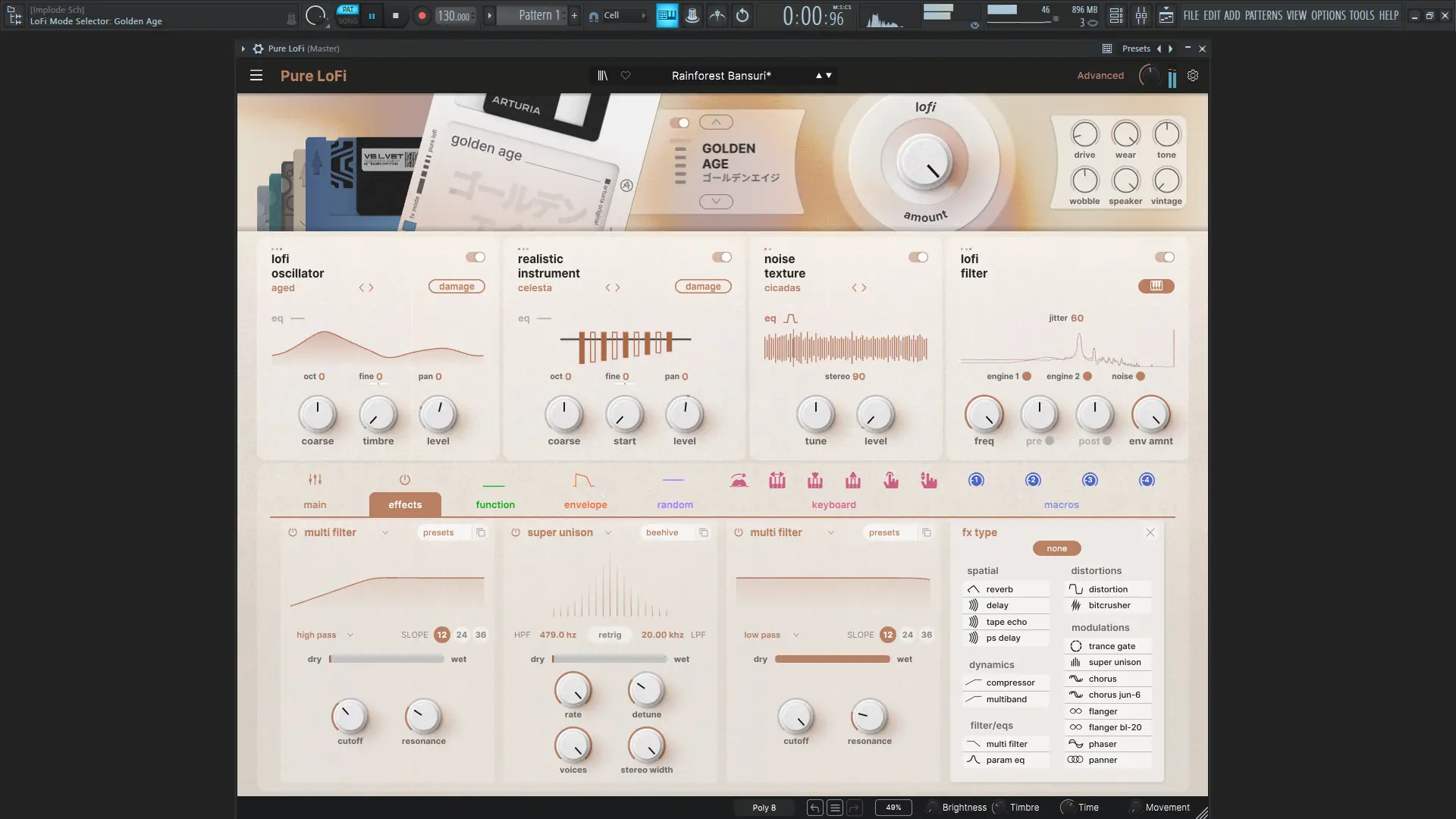Choose tape echo from fx type list

[x=1006, y=622]
